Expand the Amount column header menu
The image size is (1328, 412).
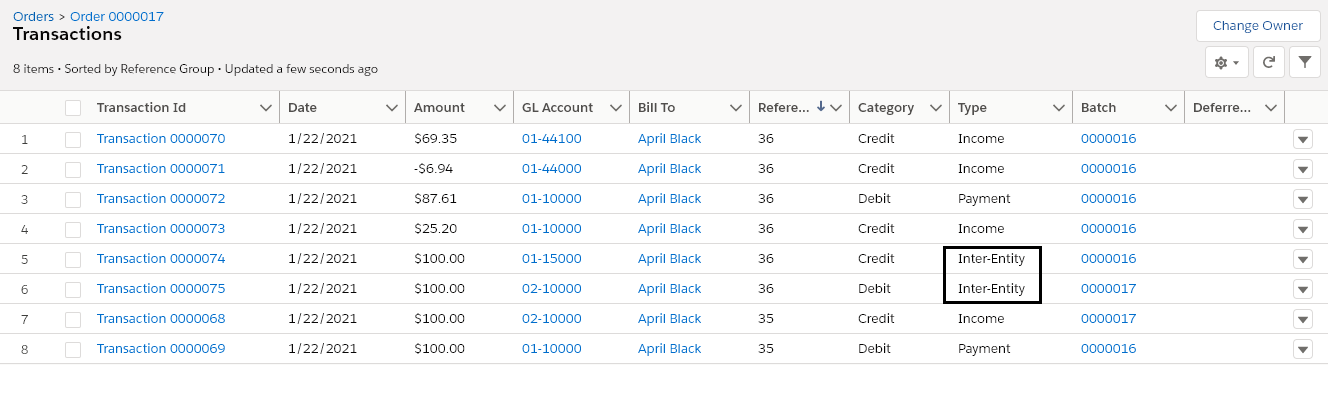pyautogui.click(x=498, y=108)
